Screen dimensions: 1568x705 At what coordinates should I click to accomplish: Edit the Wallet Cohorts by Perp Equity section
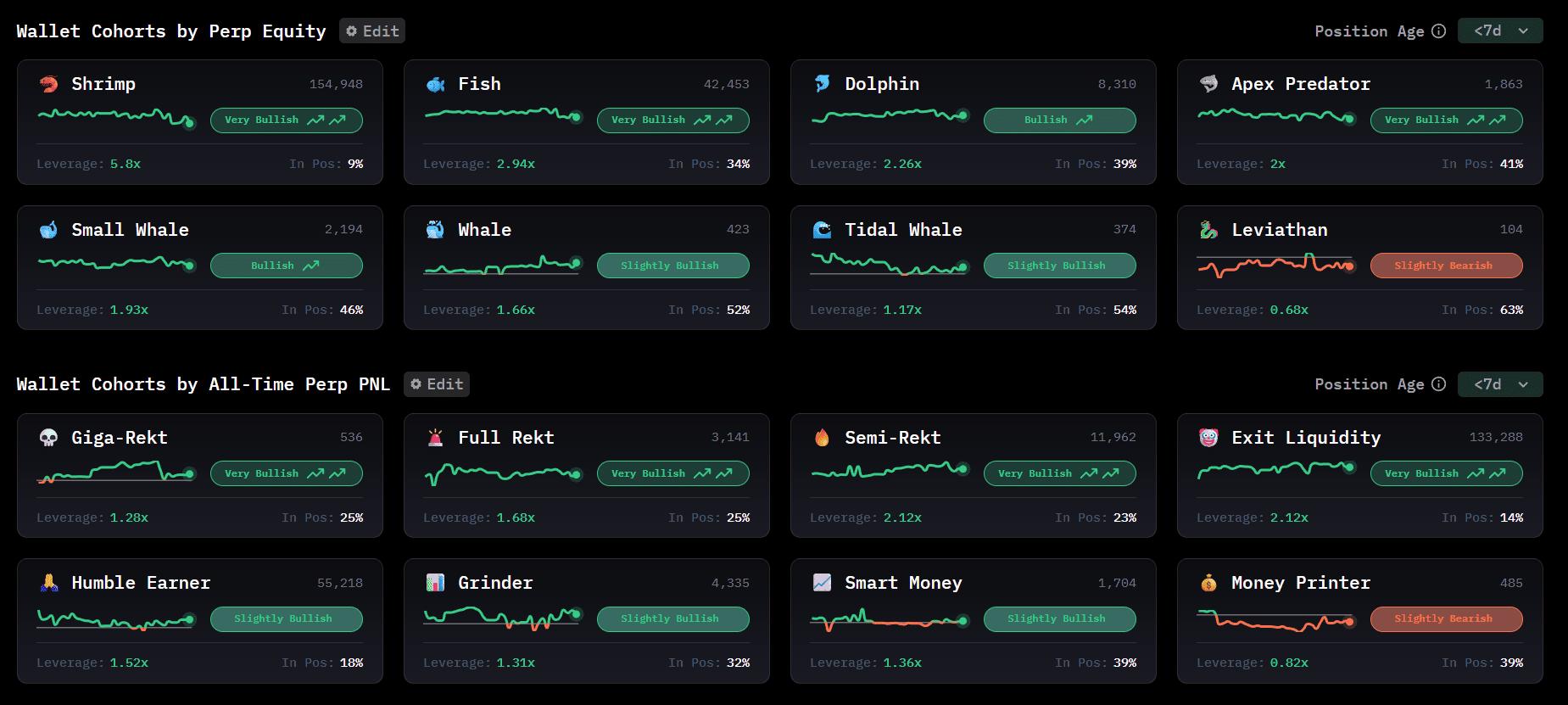pyautogui.click(x=372, y=31)
